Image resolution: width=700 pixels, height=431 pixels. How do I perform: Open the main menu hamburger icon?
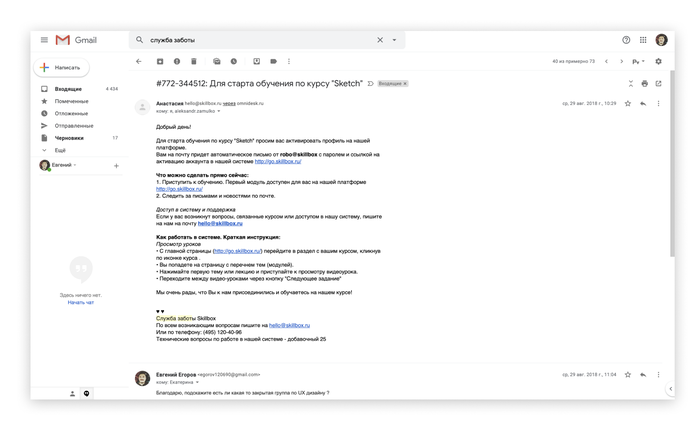[x=44, y=40]
